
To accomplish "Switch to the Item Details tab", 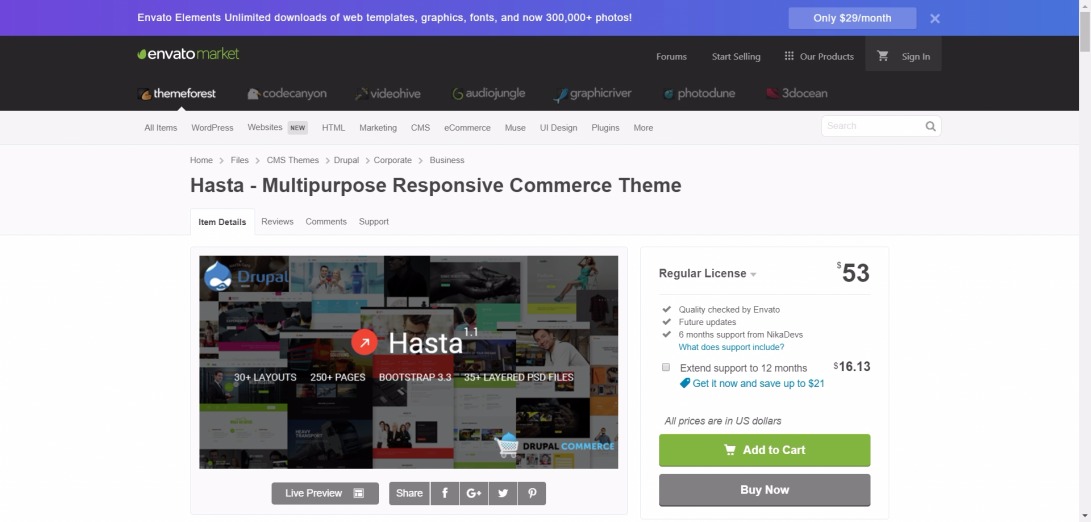I will (x=222, y=222).
